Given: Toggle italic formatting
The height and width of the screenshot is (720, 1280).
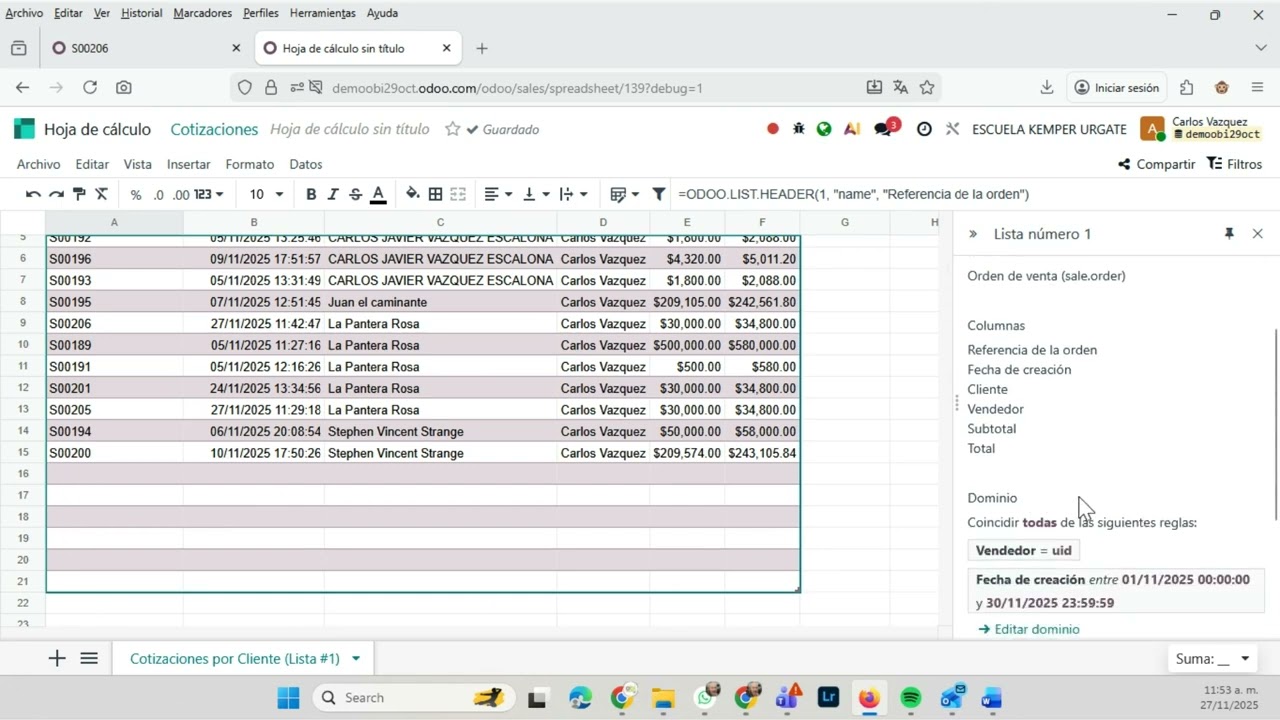Looking at the screenshot, I should (x=332, y=194).
